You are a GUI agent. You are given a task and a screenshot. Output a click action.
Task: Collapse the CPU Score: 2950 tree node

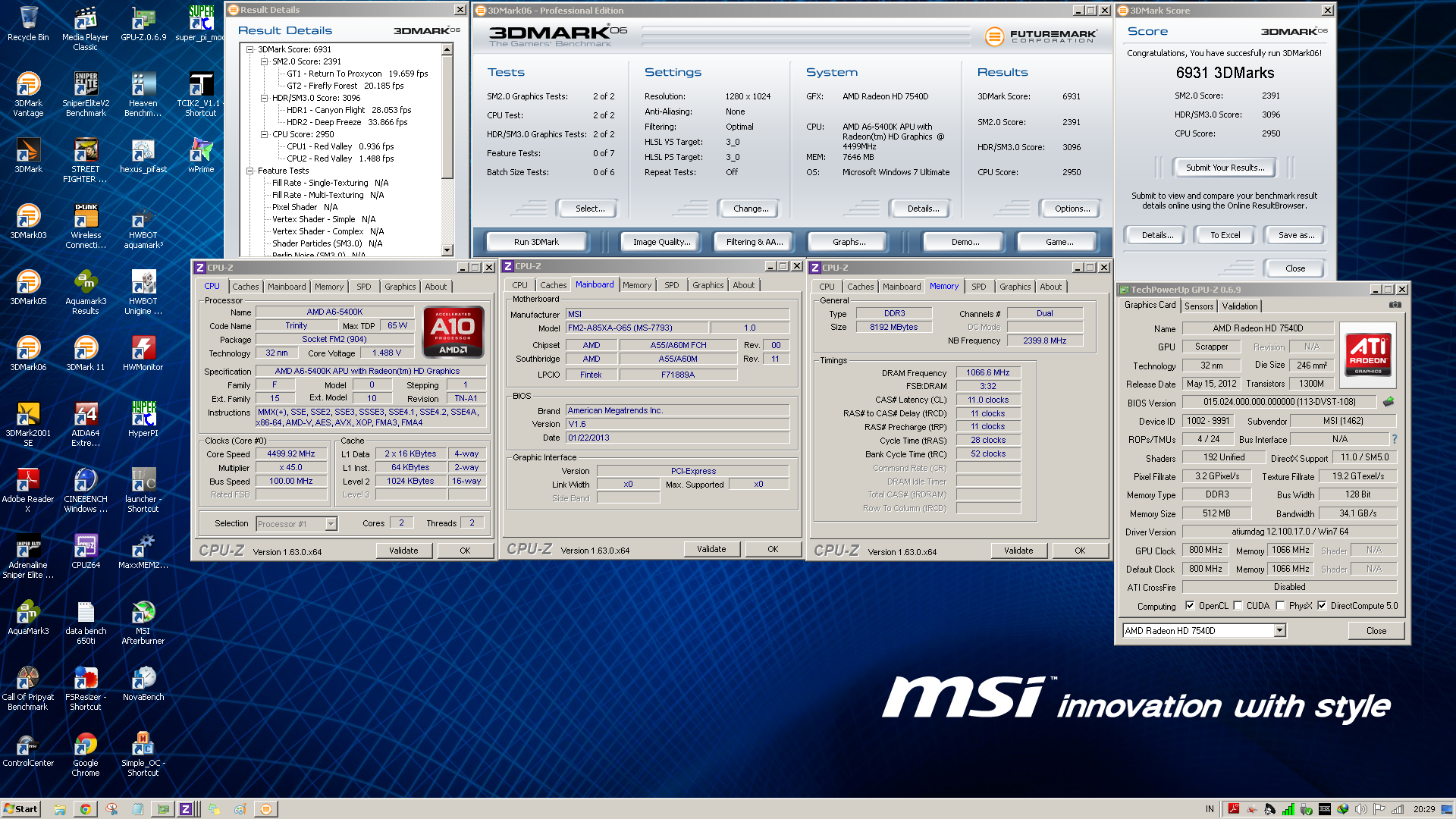[265, 134]
